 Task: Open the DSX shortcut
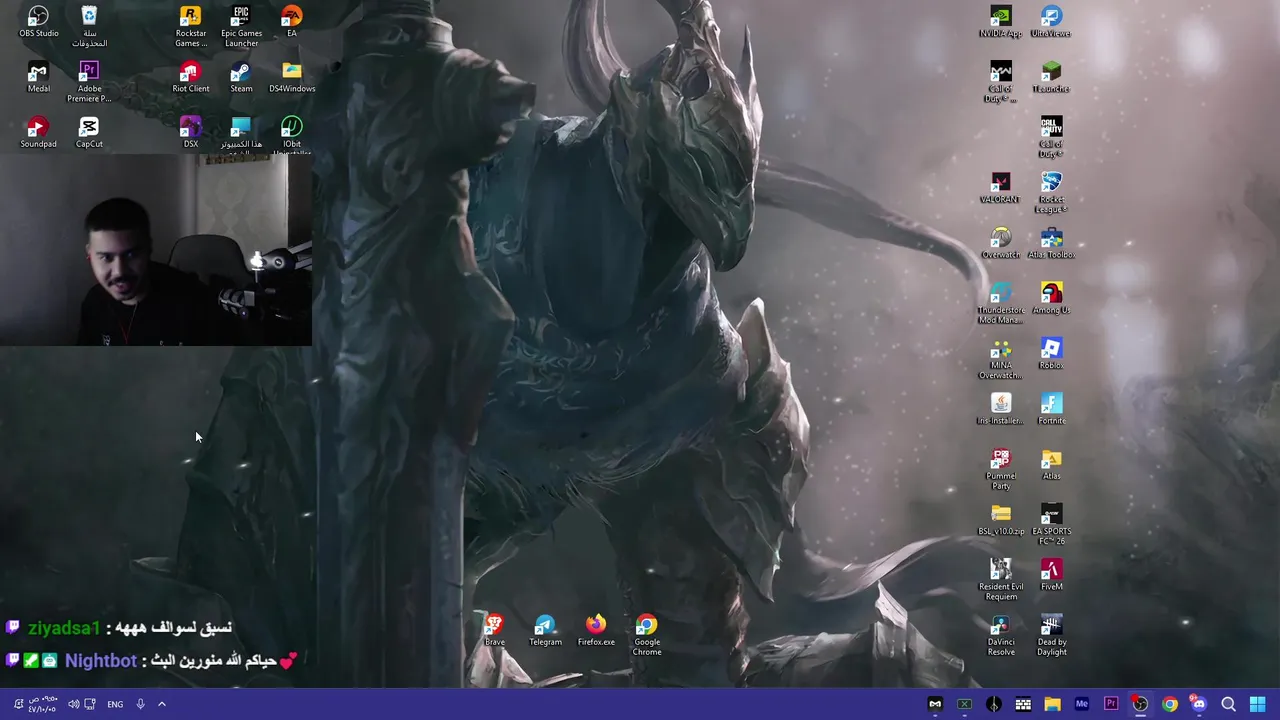190,132
